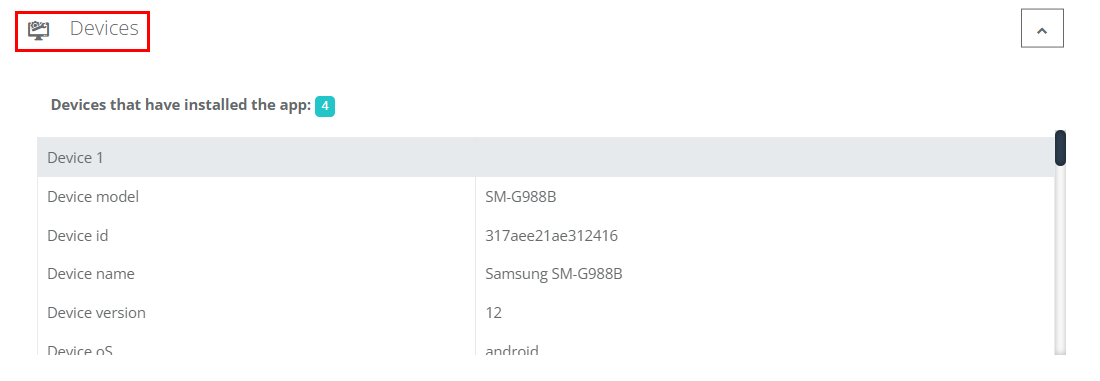Click the Device model label cell
The height and width of the screenshot is (381, 1100).
[256, 196]
